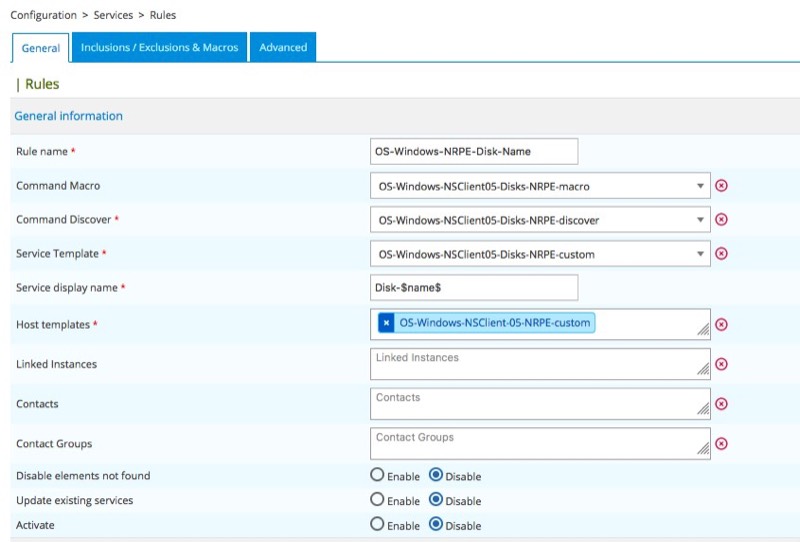800x542 pixels.
Task: Clear the Command Macro selection with red icon
Action: [x=721, y=186]
